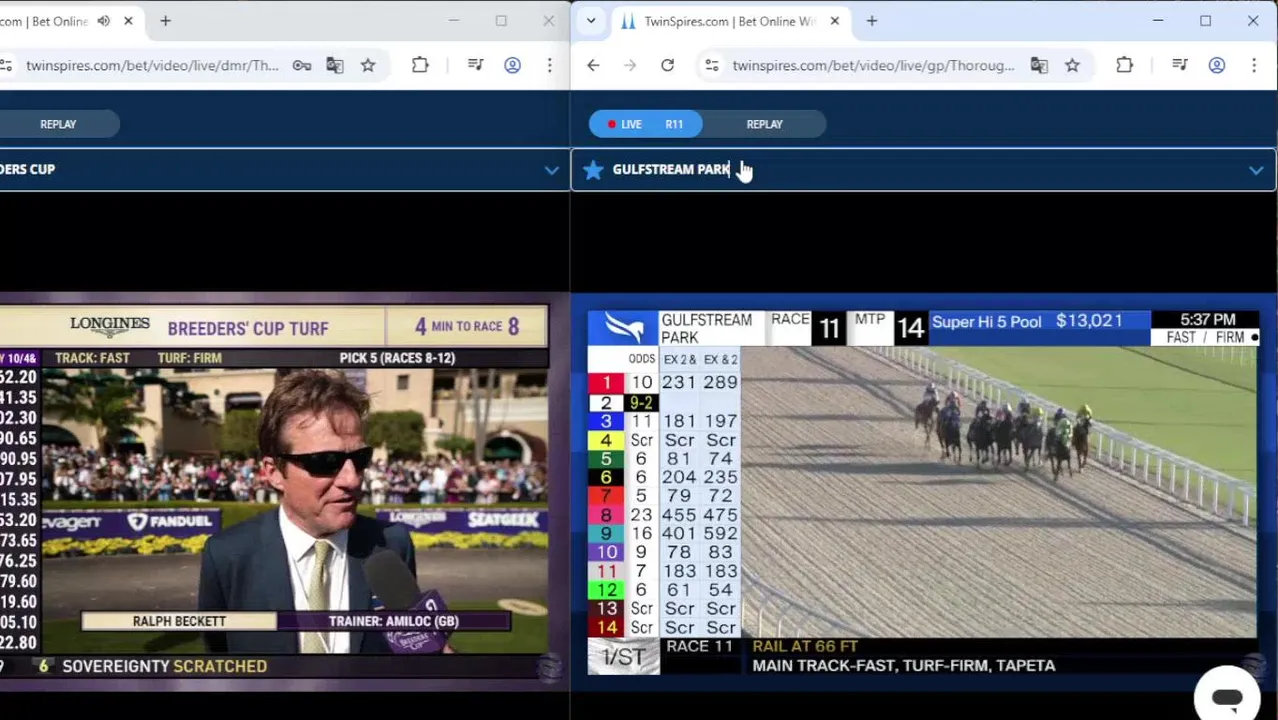This screenshot has width=1278, height=720.
Task: Open Chrome menu in right window
Action: [1254, 66]
